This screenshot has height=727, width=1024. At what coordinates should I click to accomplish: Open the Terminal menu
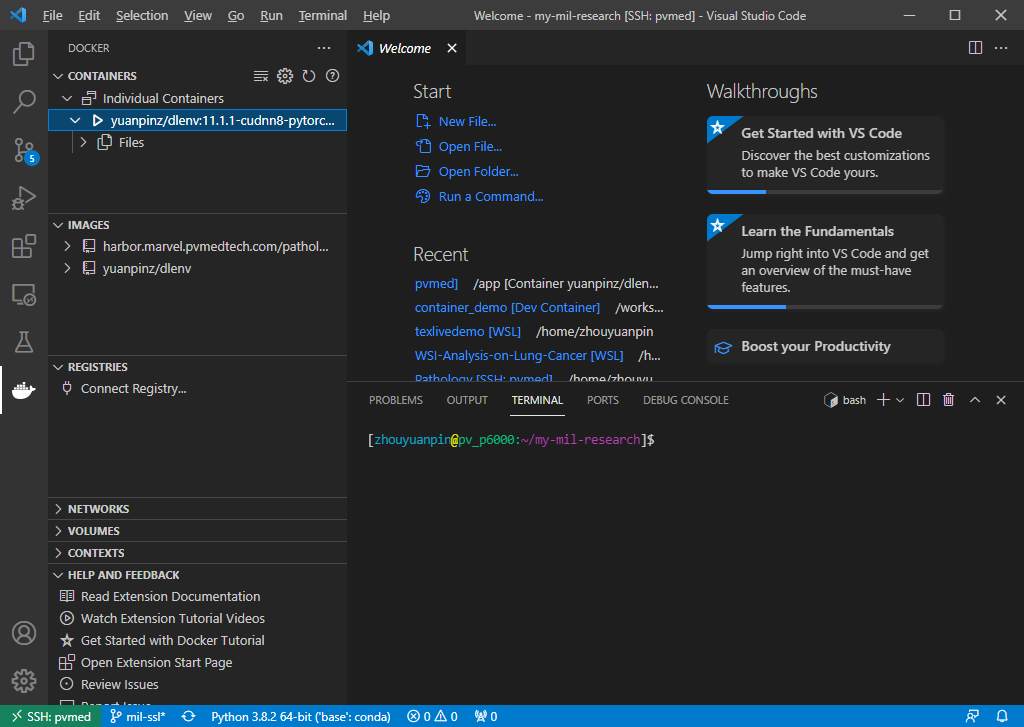click(323, 15)
